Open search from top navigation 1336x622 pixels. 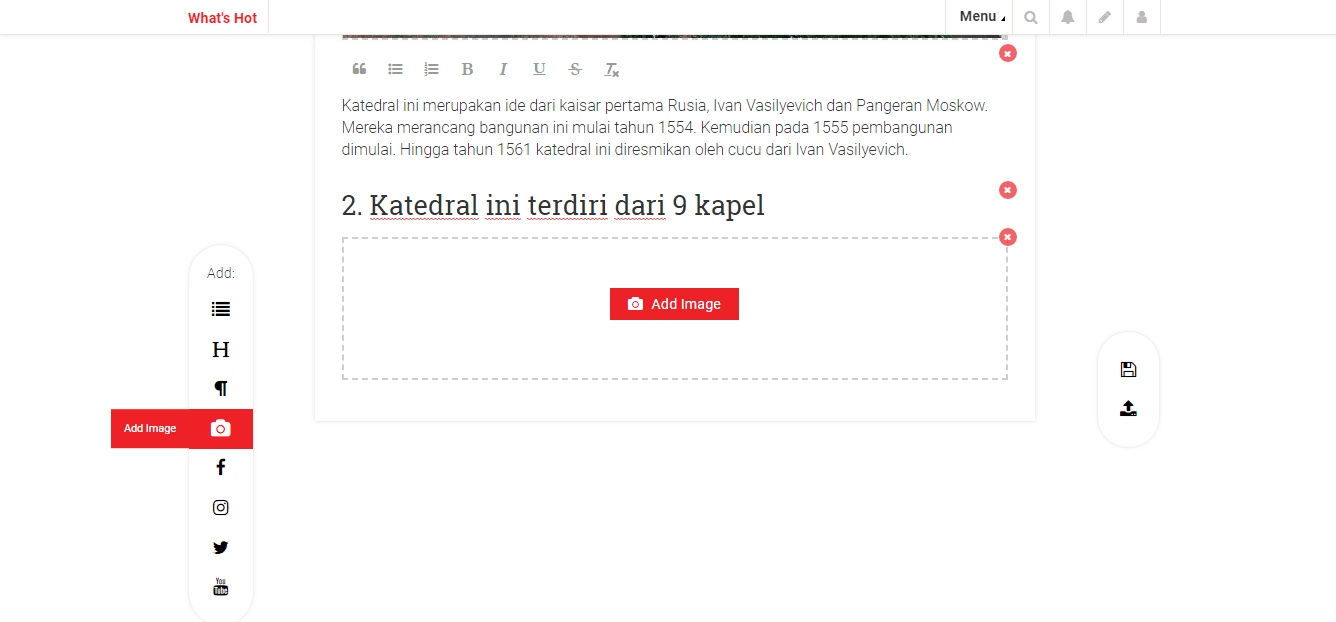[1031, 17]
